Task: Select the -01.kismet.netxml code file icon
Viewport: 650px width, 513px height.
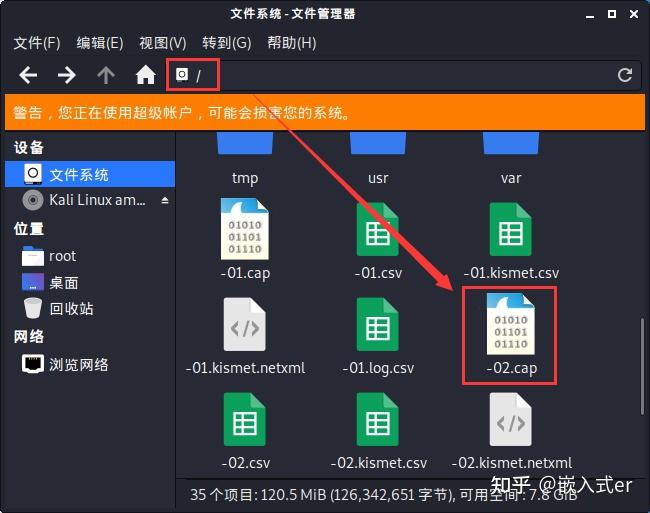Action: tap(245, 324)
